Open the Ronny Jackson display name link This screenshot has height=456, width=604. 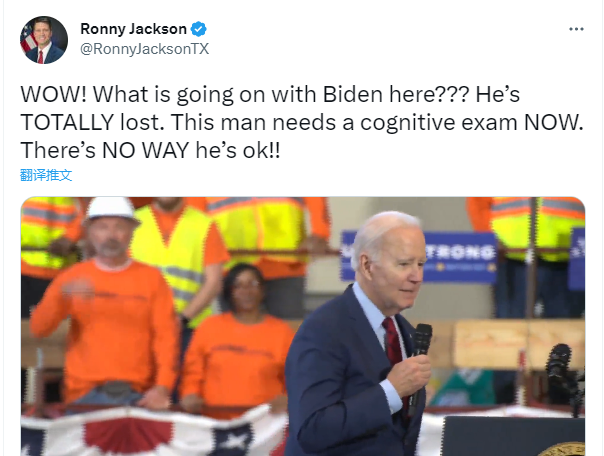pyautogui.click(x=133, y=29)
